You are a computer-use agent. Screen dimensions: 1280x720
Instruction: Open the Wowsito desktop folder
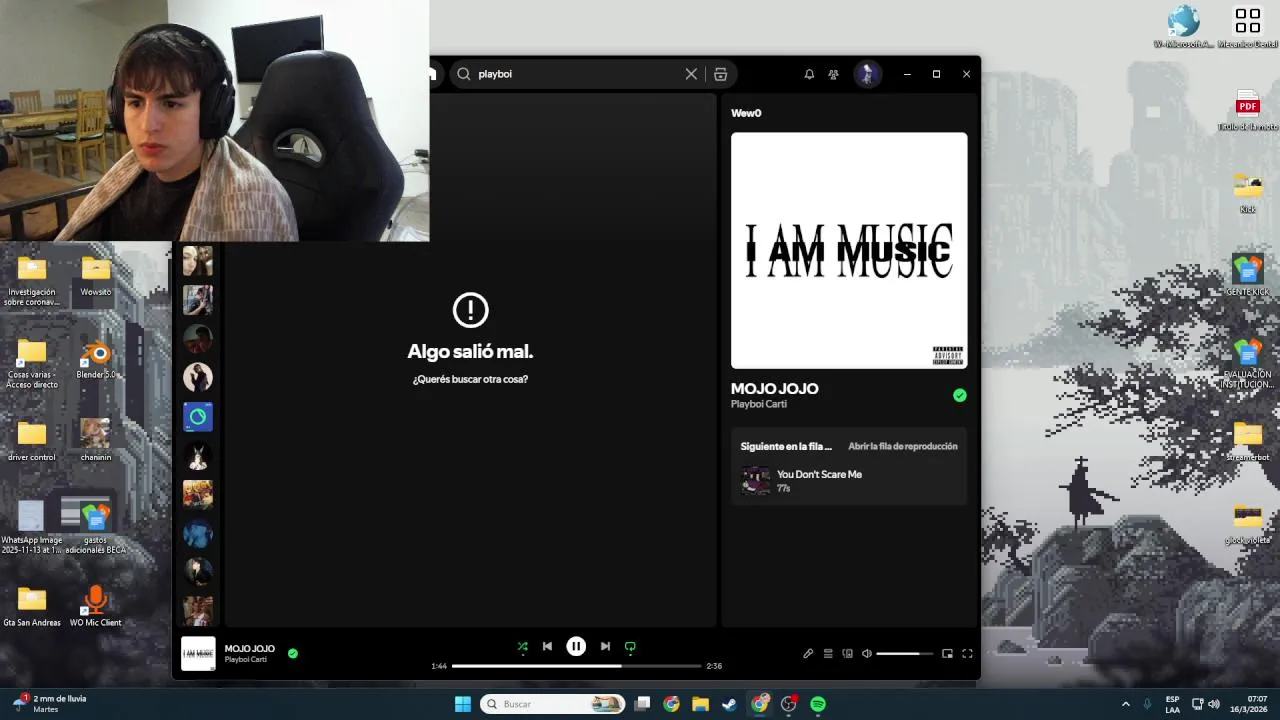click(x=96, y=277)
